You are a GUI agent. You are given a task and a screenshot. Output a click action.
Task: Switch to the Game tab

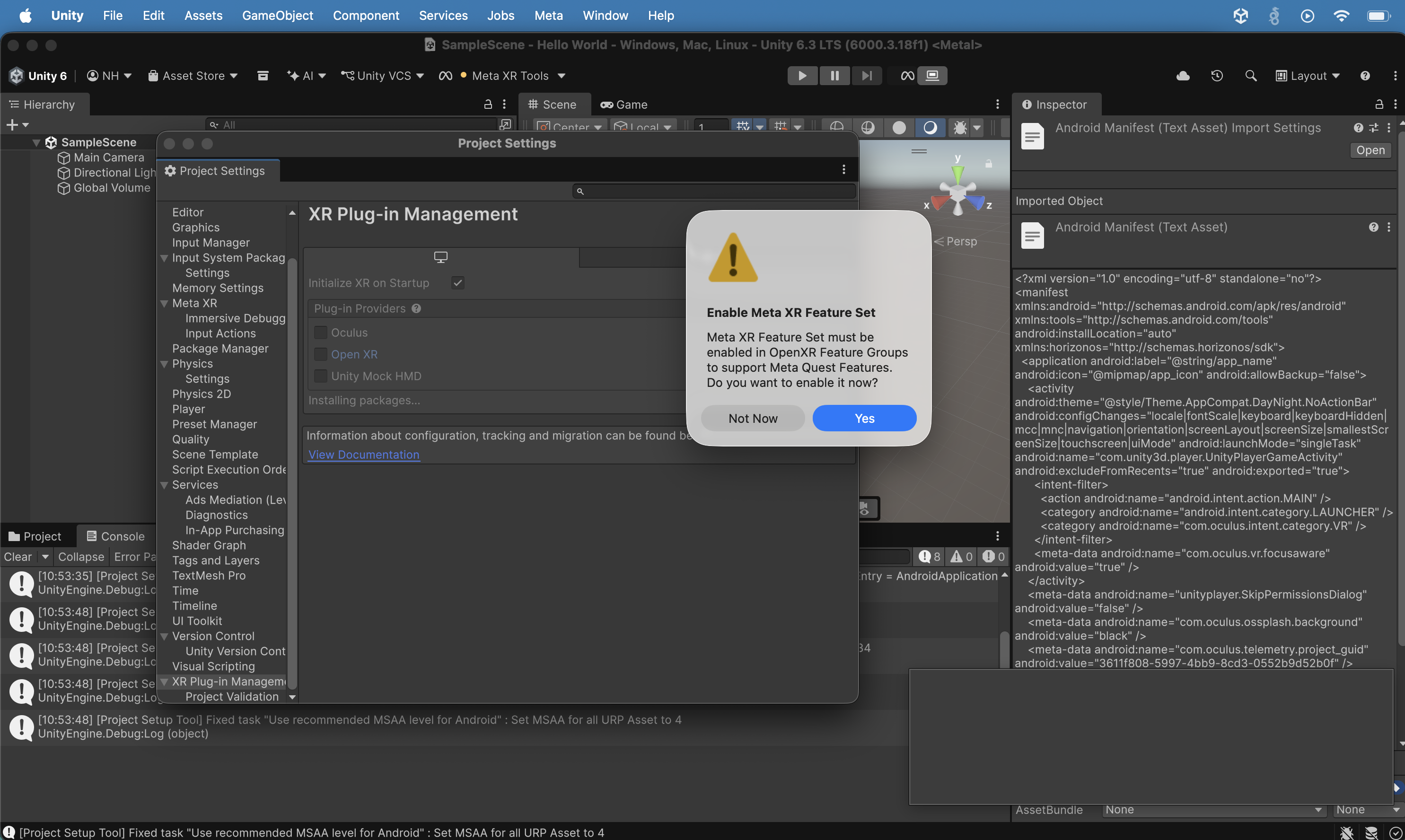[x=624, y=104]
